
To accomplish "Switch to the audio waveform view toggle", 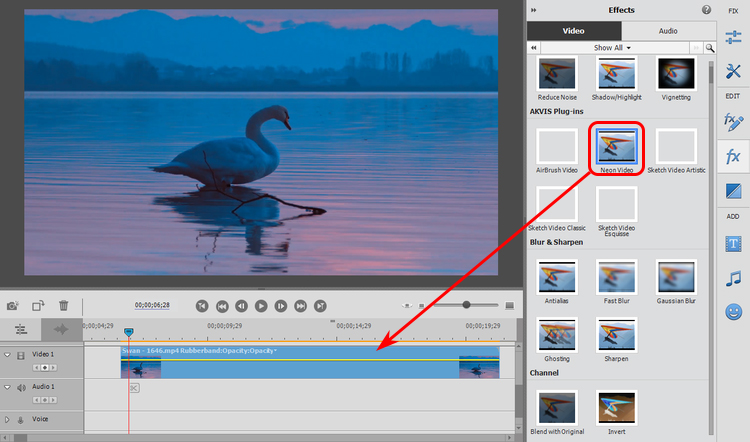I will (61, 329).
